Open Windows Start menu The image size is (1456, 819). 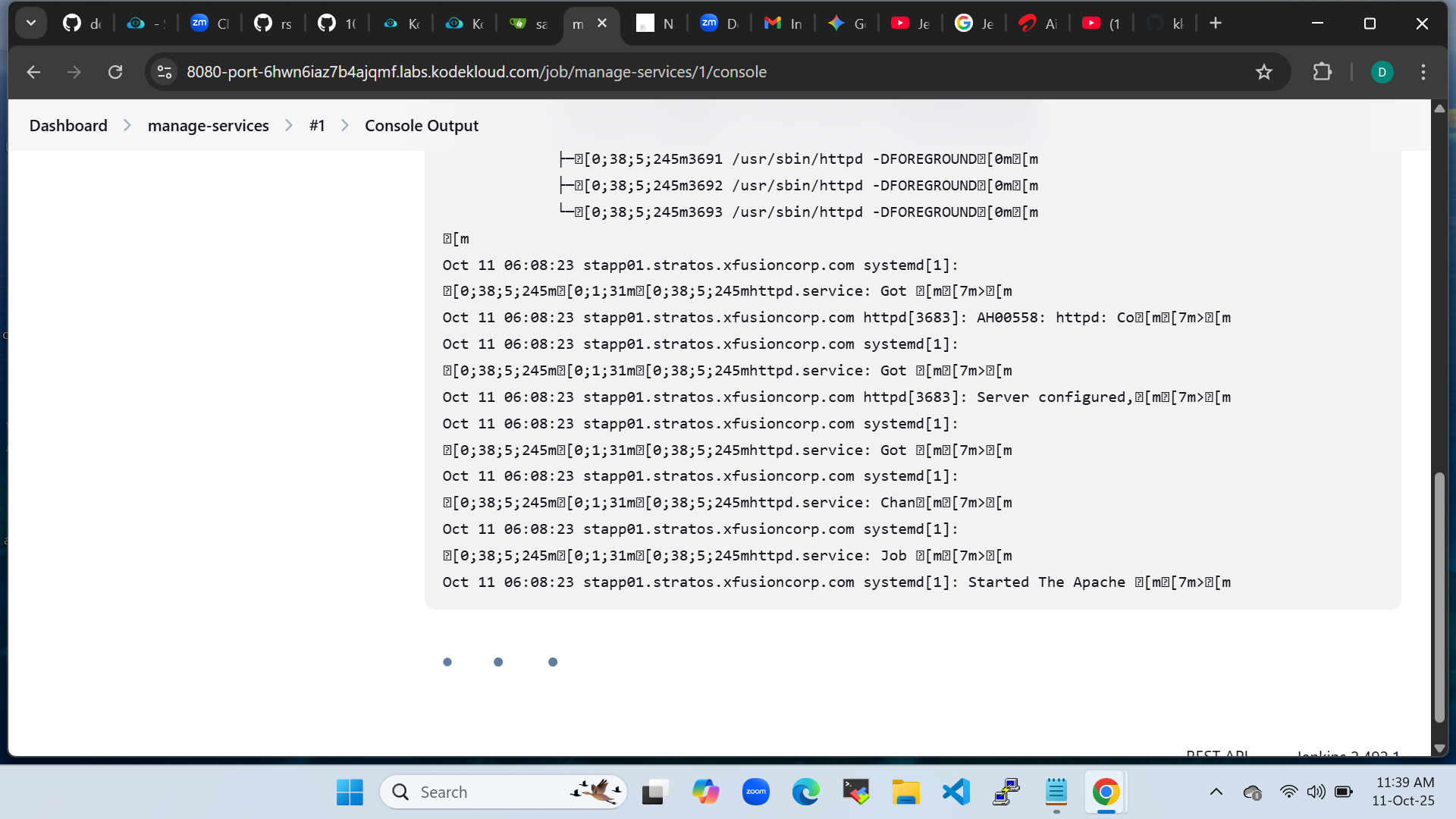pos(350,792)
